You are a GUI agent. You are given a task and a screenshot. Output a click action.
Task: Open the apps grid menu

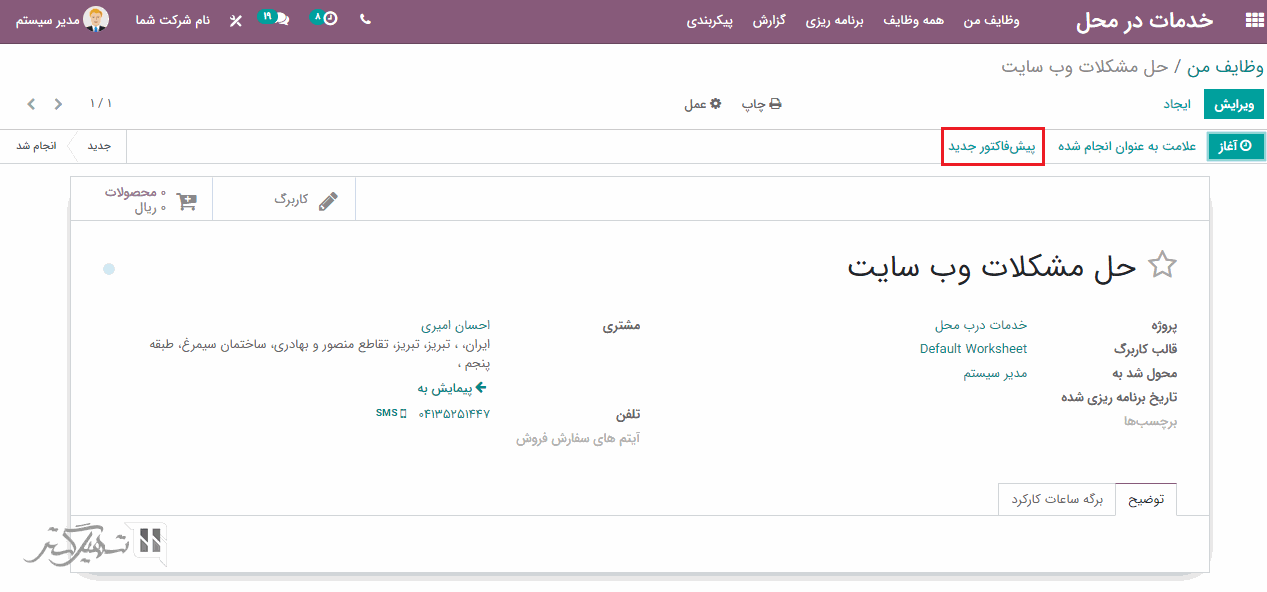tap(1252, 20)
